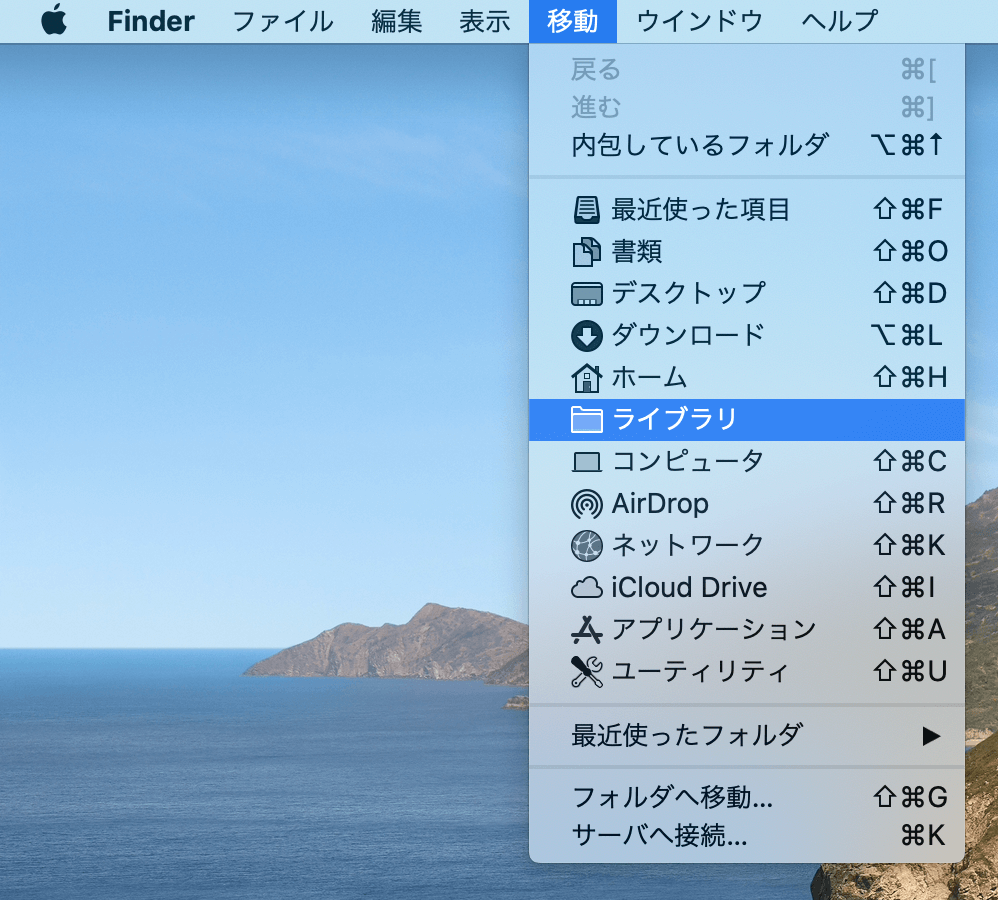
Task: Select ネットワーク in the menu
Action: [x=747, y=545]
